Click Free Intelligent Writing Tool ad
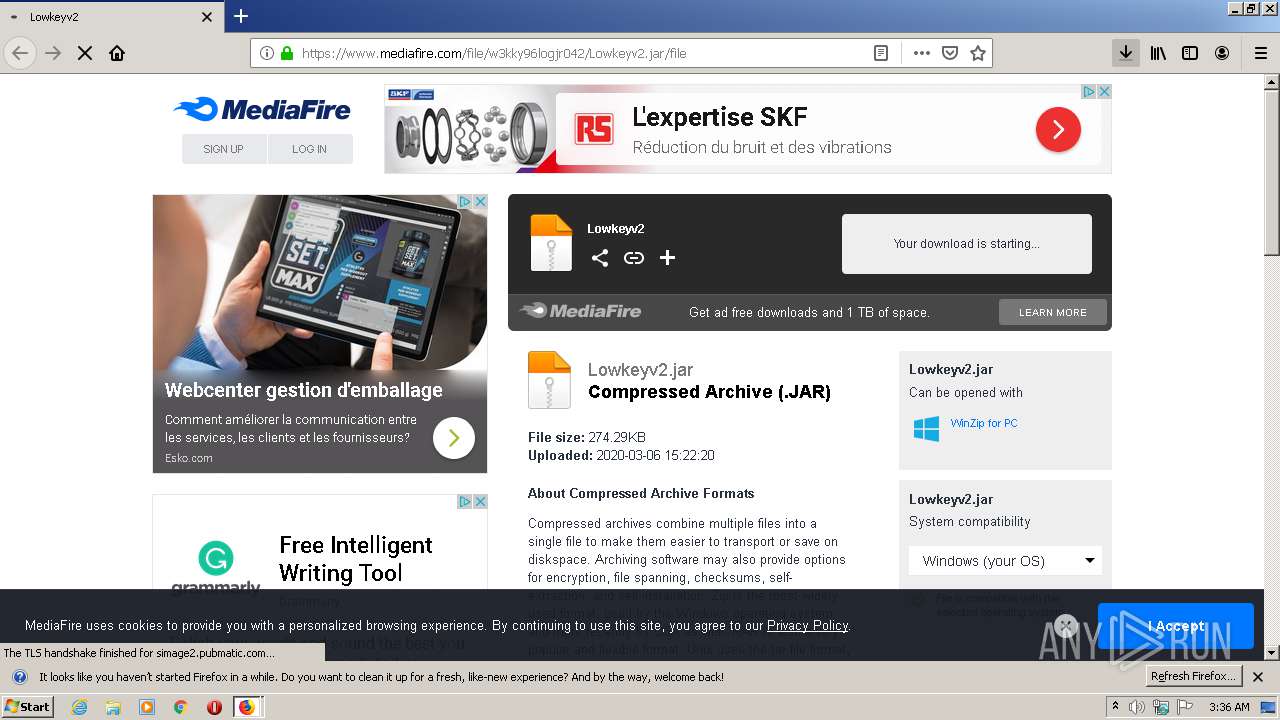The image size is (1280, 720). click(x=355, y=559)
